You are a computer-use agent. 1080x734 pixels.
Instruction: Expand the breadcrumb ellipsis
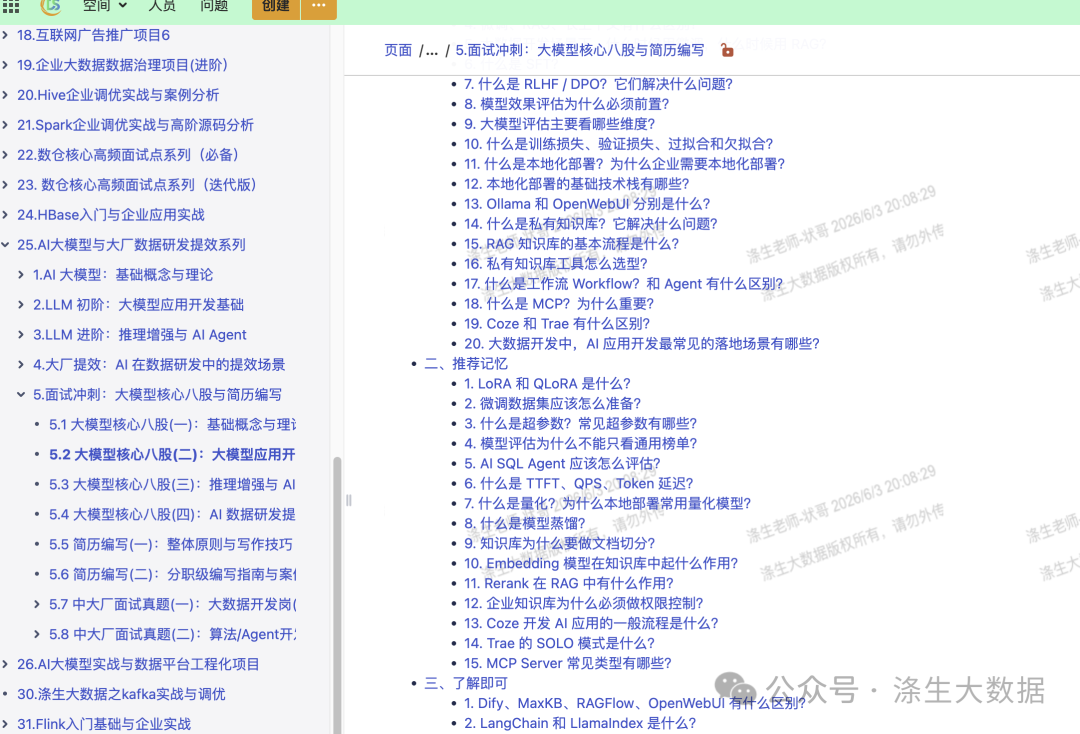(x=431, y=50)
